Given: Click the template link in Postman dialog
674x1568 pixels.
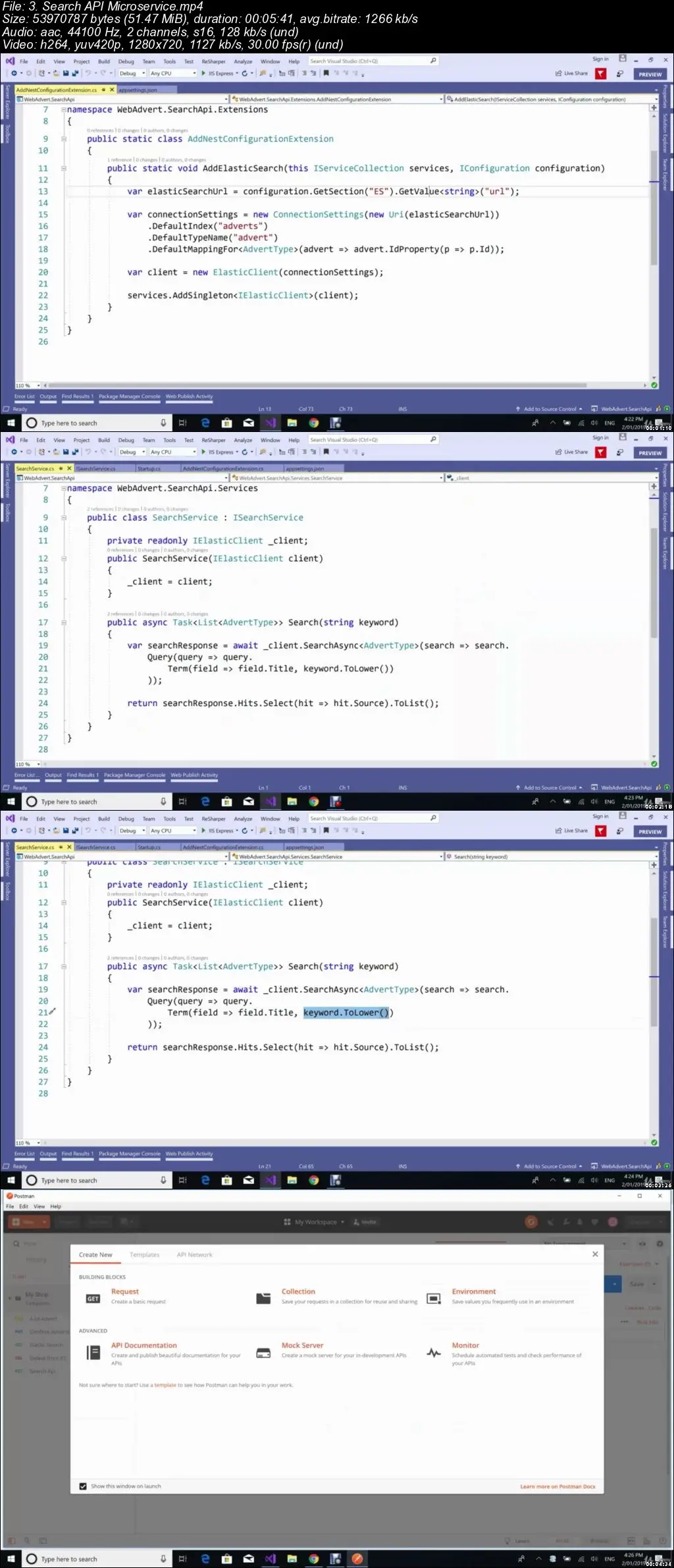Looking at the screenshot, I should pyautogui.click(x=165, y=1385).
